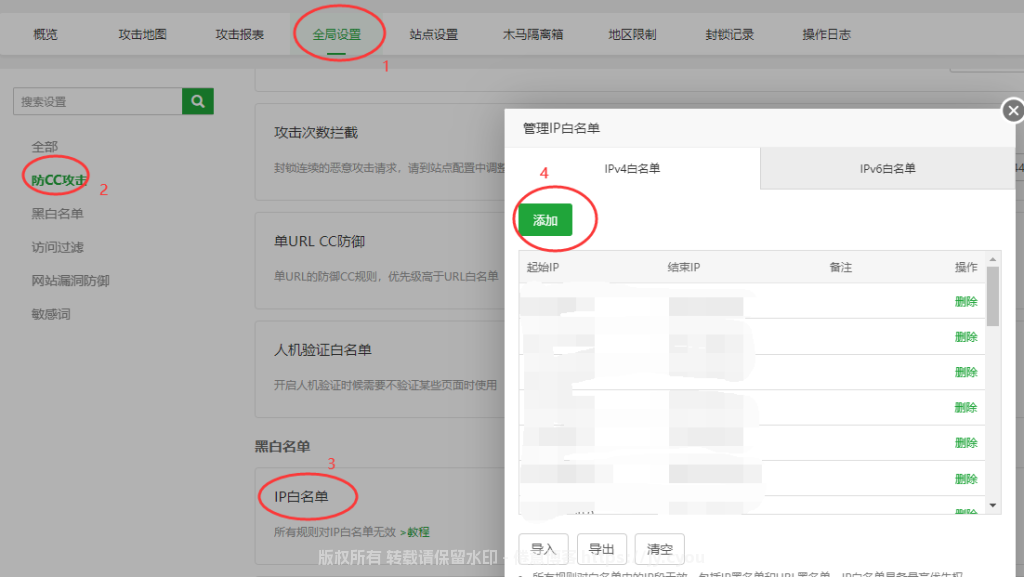Open the 攻击报表 tab
The image size is (1024, 577).
(x=240, y=34)
